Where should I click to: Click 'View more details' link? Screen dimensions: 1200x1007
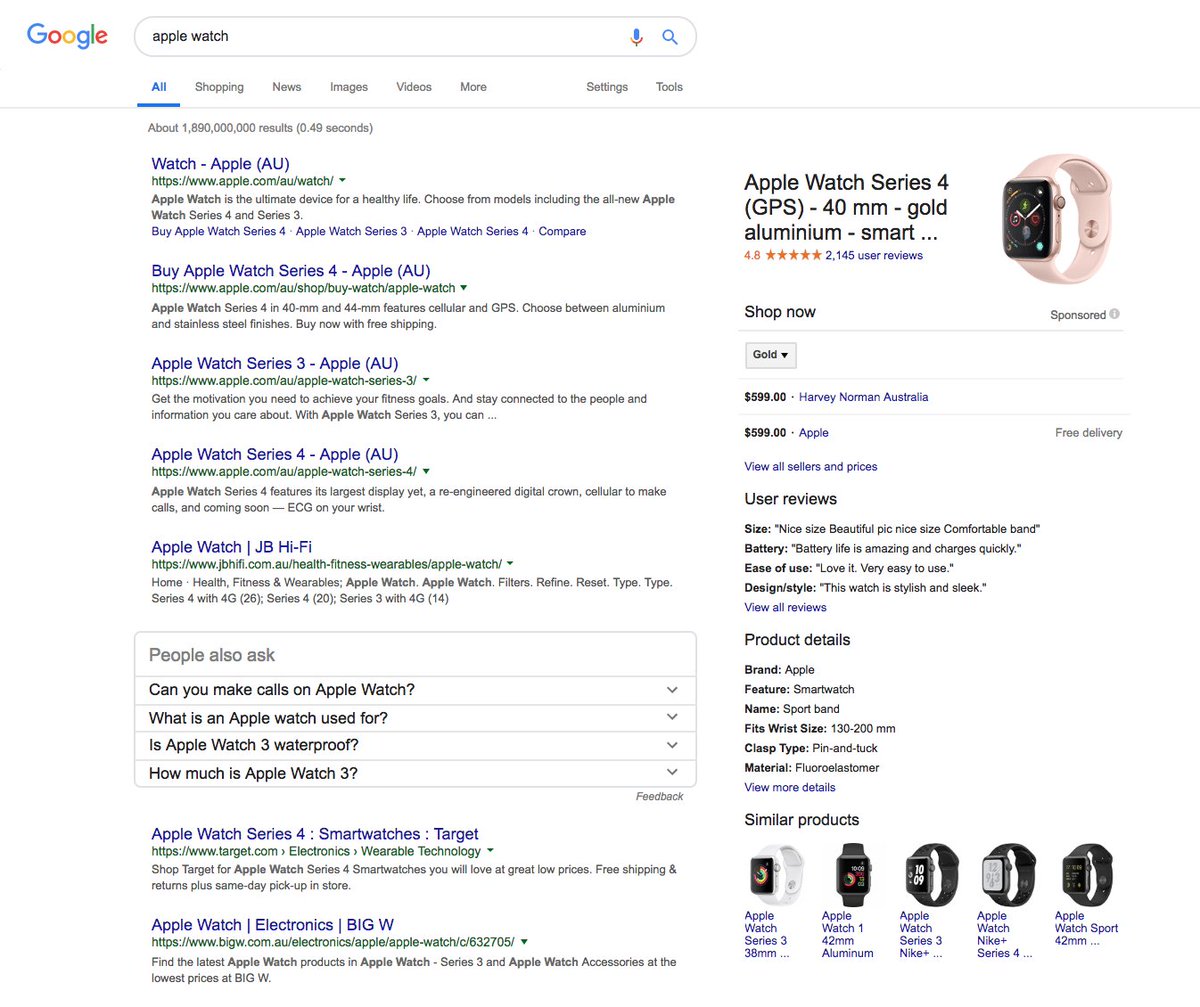click(x=790, y=787)
